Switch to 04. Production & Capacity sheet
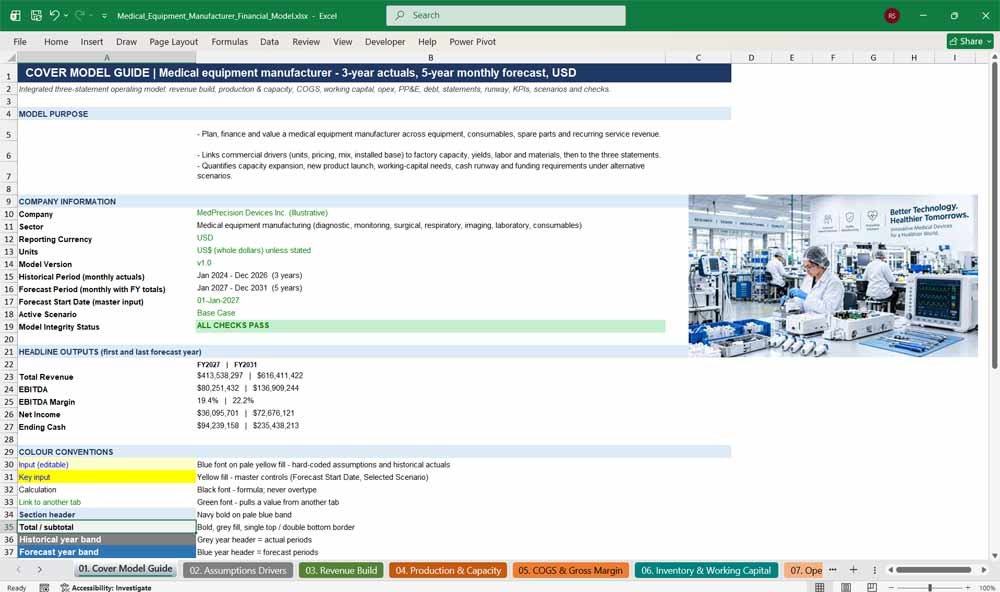Image resolution: width=1000 pixels, height=592 pixels. [x=448, y=570]
